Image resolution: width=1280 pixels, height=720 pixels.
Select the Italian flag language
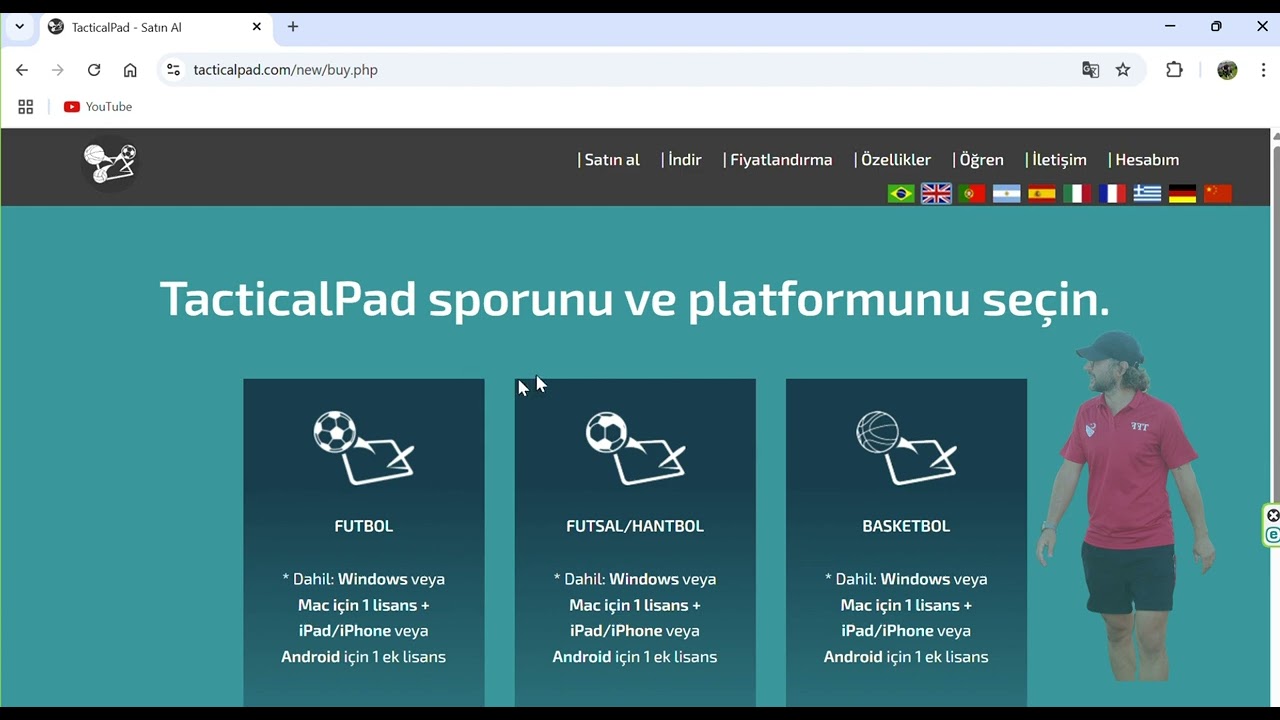coord(1077,194)
